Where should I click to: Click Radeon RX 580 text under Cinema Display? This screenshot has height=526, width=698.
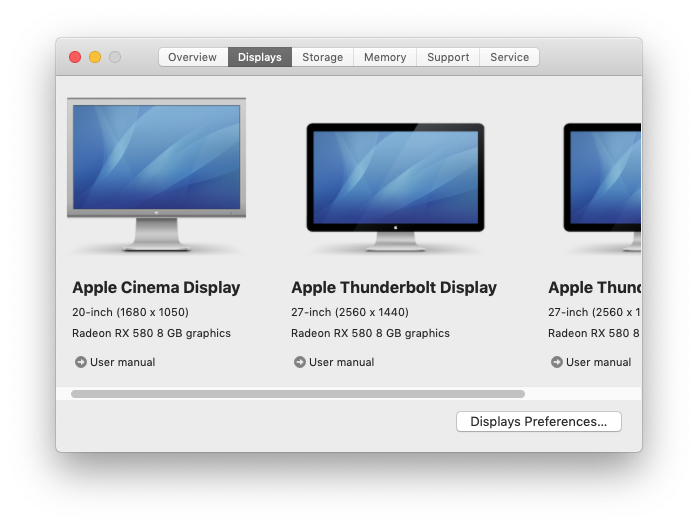coord(151,333)
